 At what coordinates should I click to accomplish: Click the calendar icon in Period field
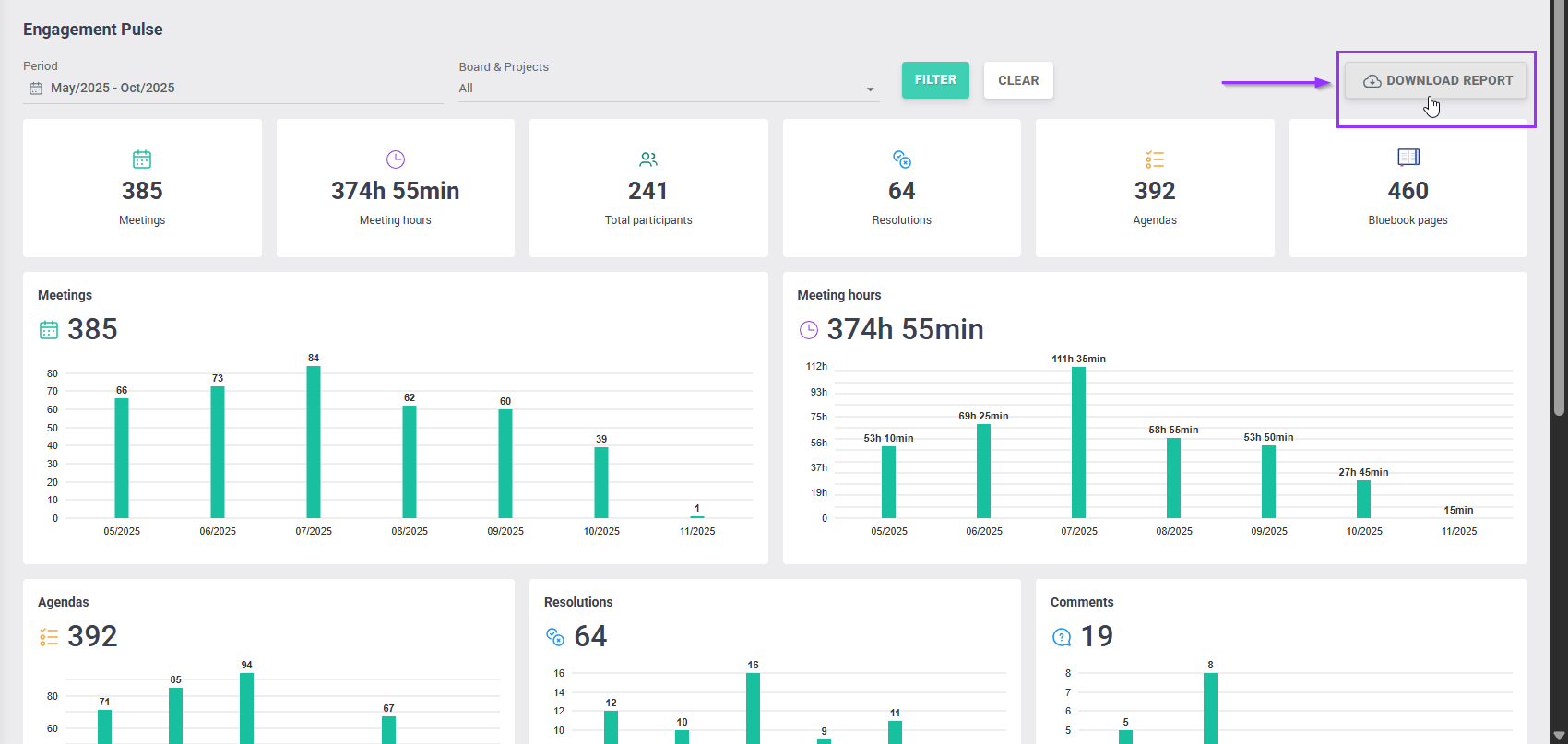pos(36,89)
